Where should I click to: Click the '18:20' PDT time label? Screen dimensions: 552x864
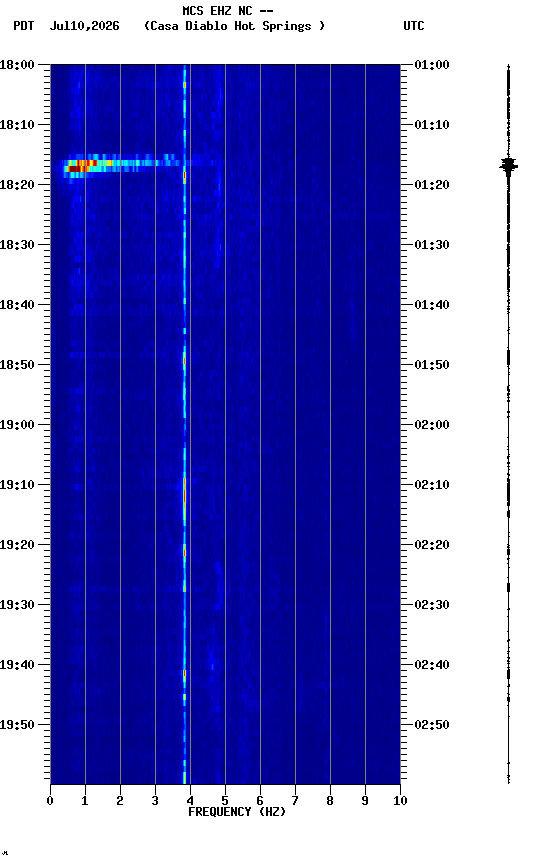point(17,185)
